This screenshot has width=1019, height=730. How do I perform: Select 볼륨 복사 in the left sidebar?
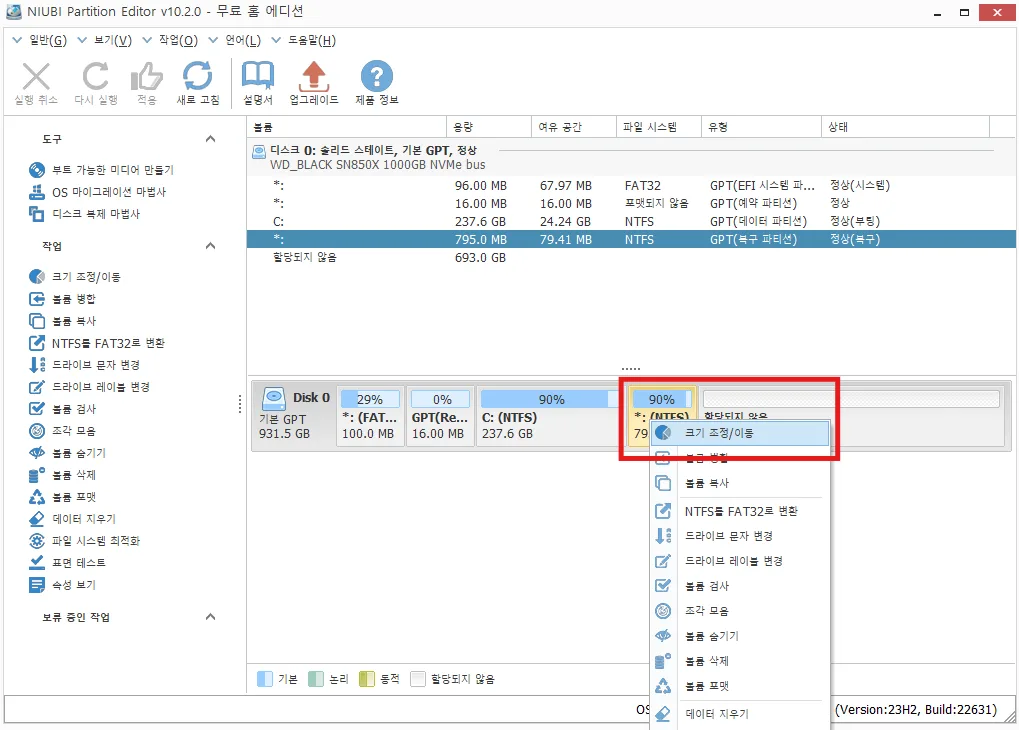pos(62,321)
